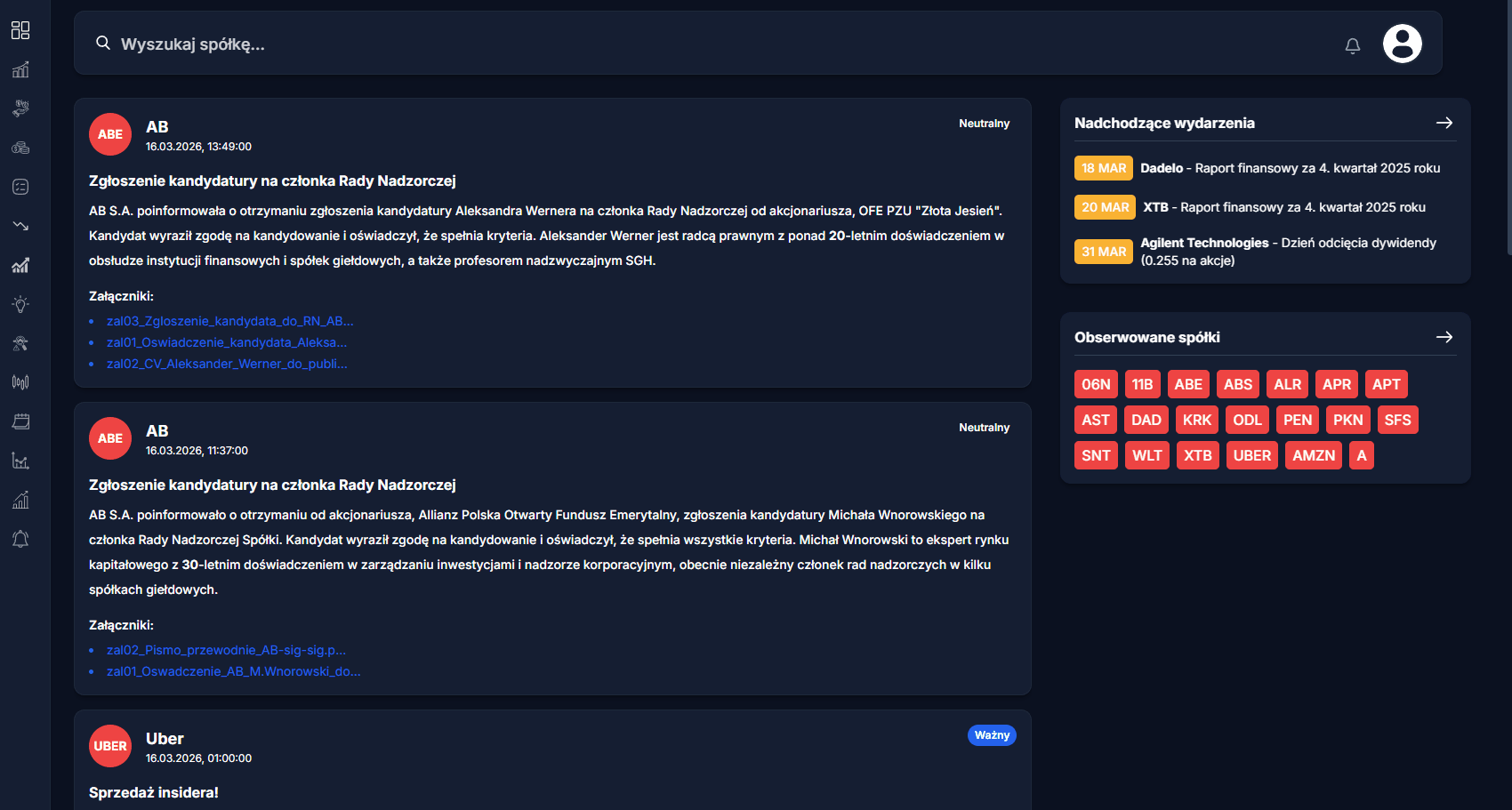Screen dimensions: 1512x810
Task: Click the PKN watched company tag
Action: 1347,420
